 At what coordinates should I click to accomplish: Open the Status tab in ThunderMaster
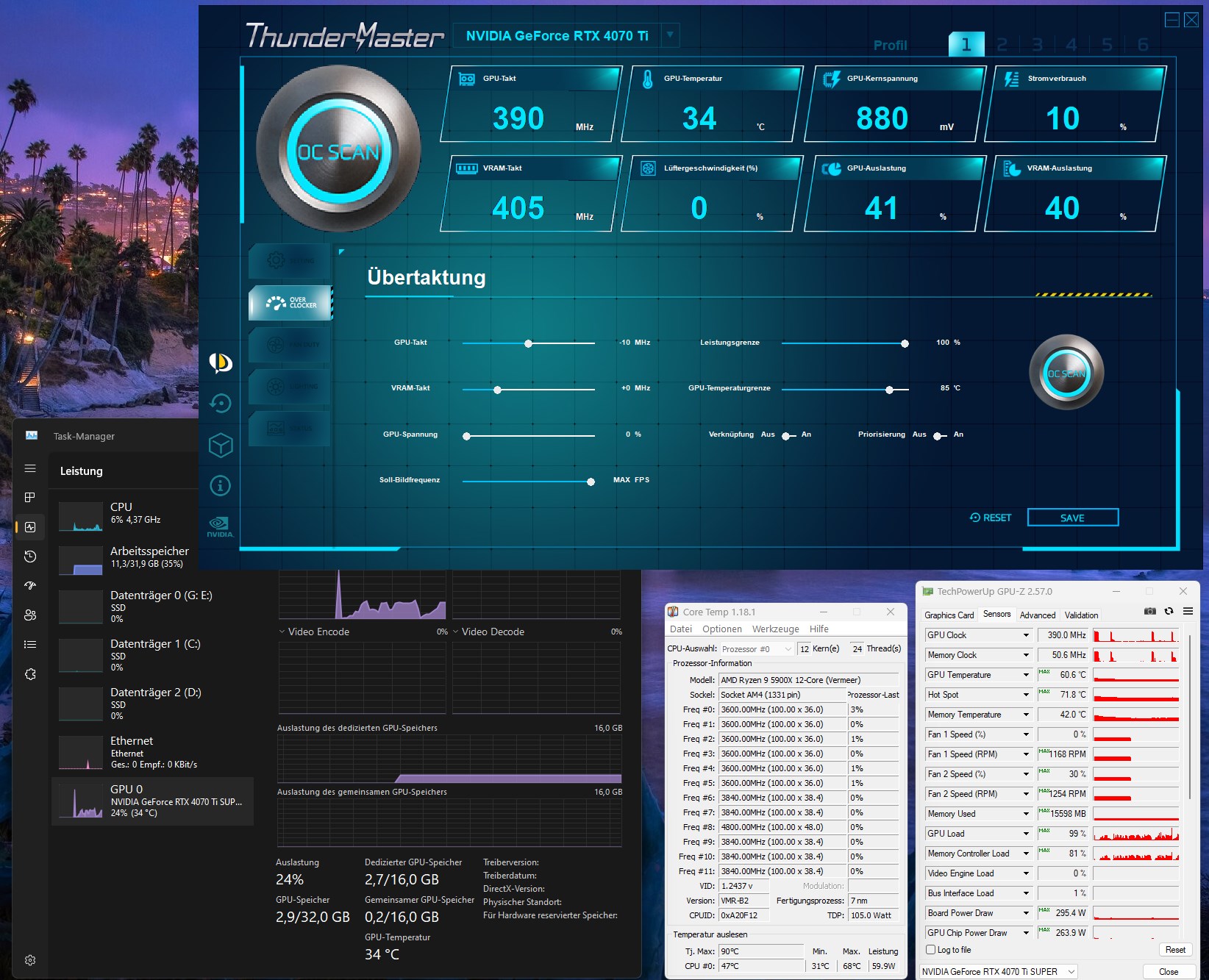[290, 428]
